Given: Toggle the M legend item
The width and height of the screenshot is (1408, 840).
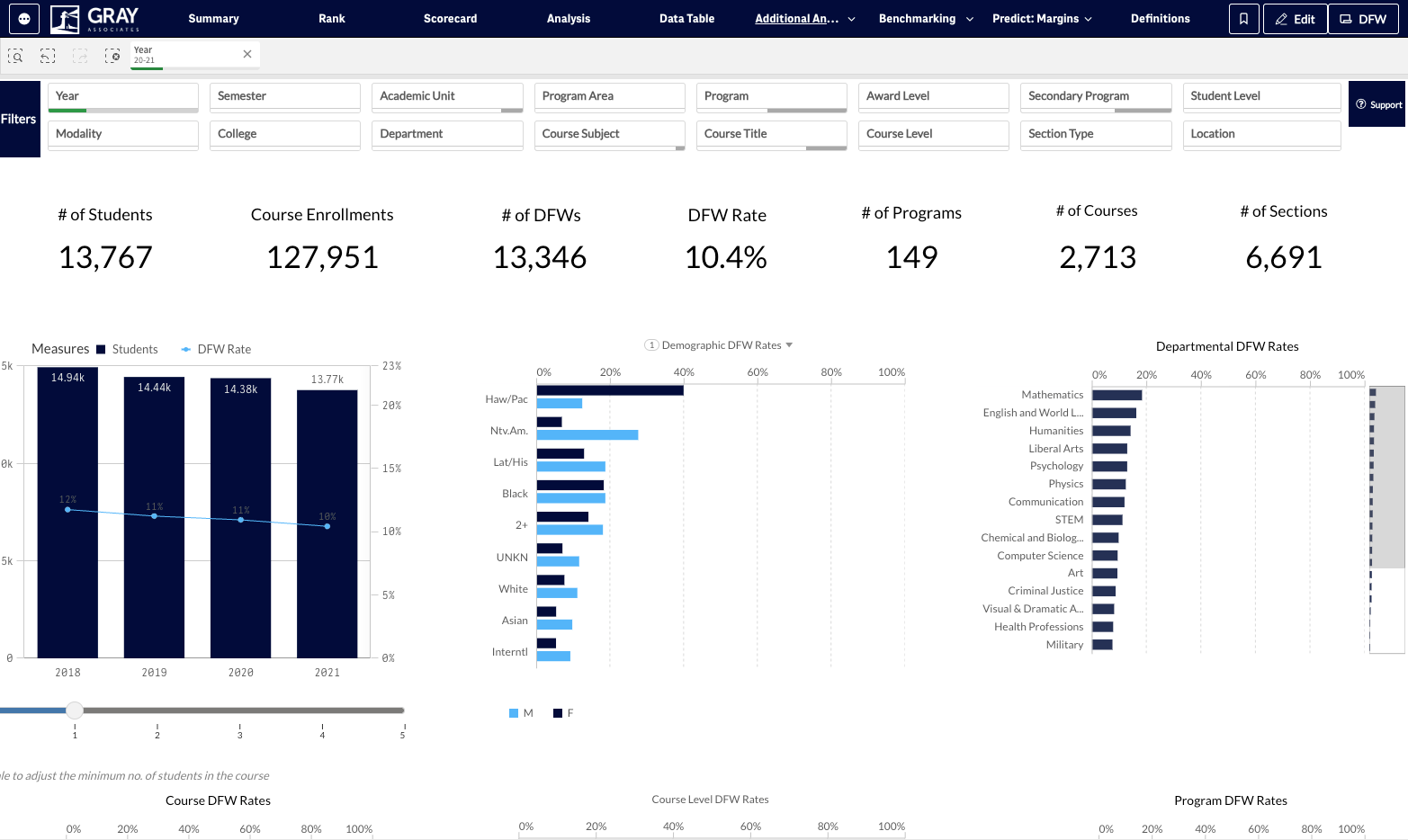Looking at the screenshot, I should coord(521,713).
